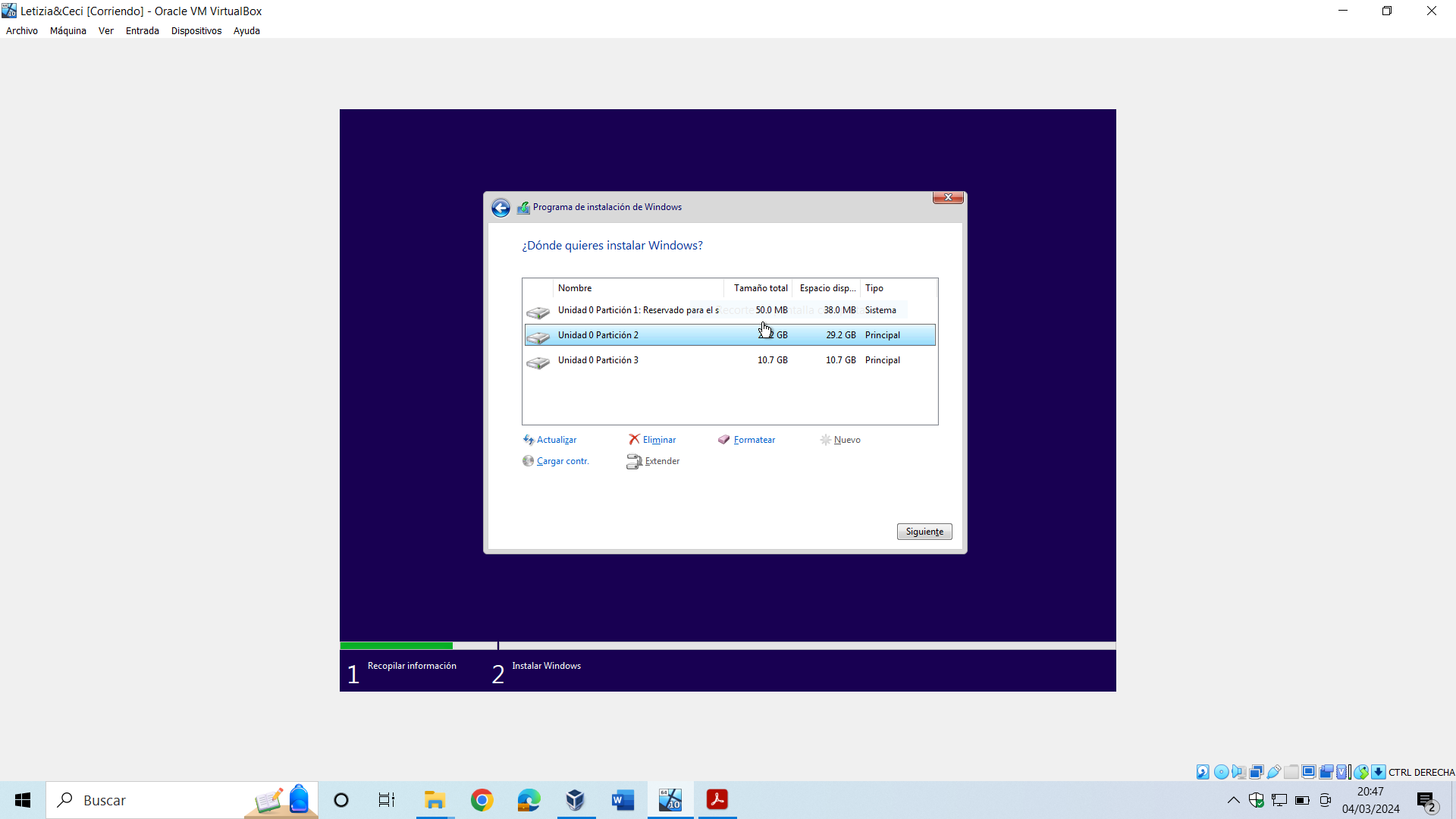The image size is (1456, 819).
Task: Click the shared folders status icon
Action: point(1291,772)
